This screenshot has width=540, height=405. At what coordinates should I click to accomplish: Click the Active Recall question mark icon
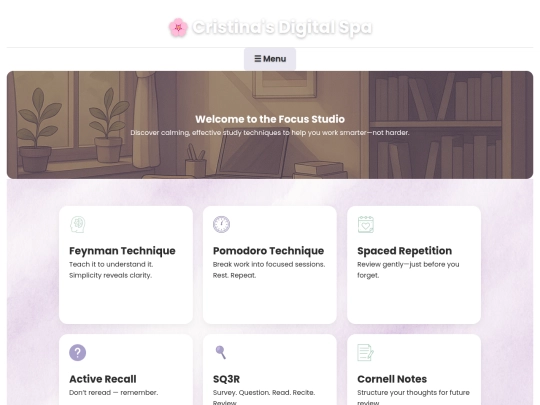[77, 353]
